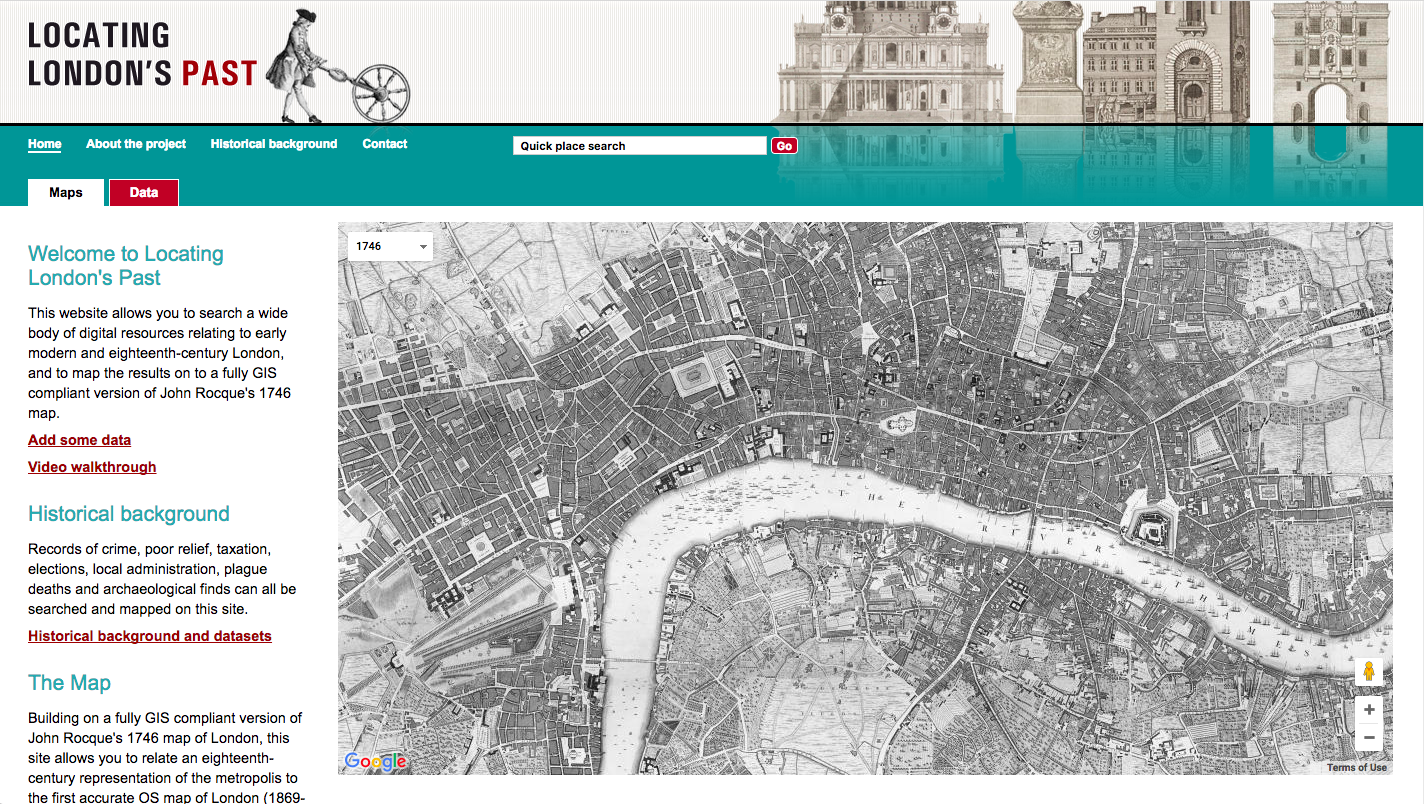Select the Maps tab
This screenshot has height=804, width=1424.
pos(66,192)
